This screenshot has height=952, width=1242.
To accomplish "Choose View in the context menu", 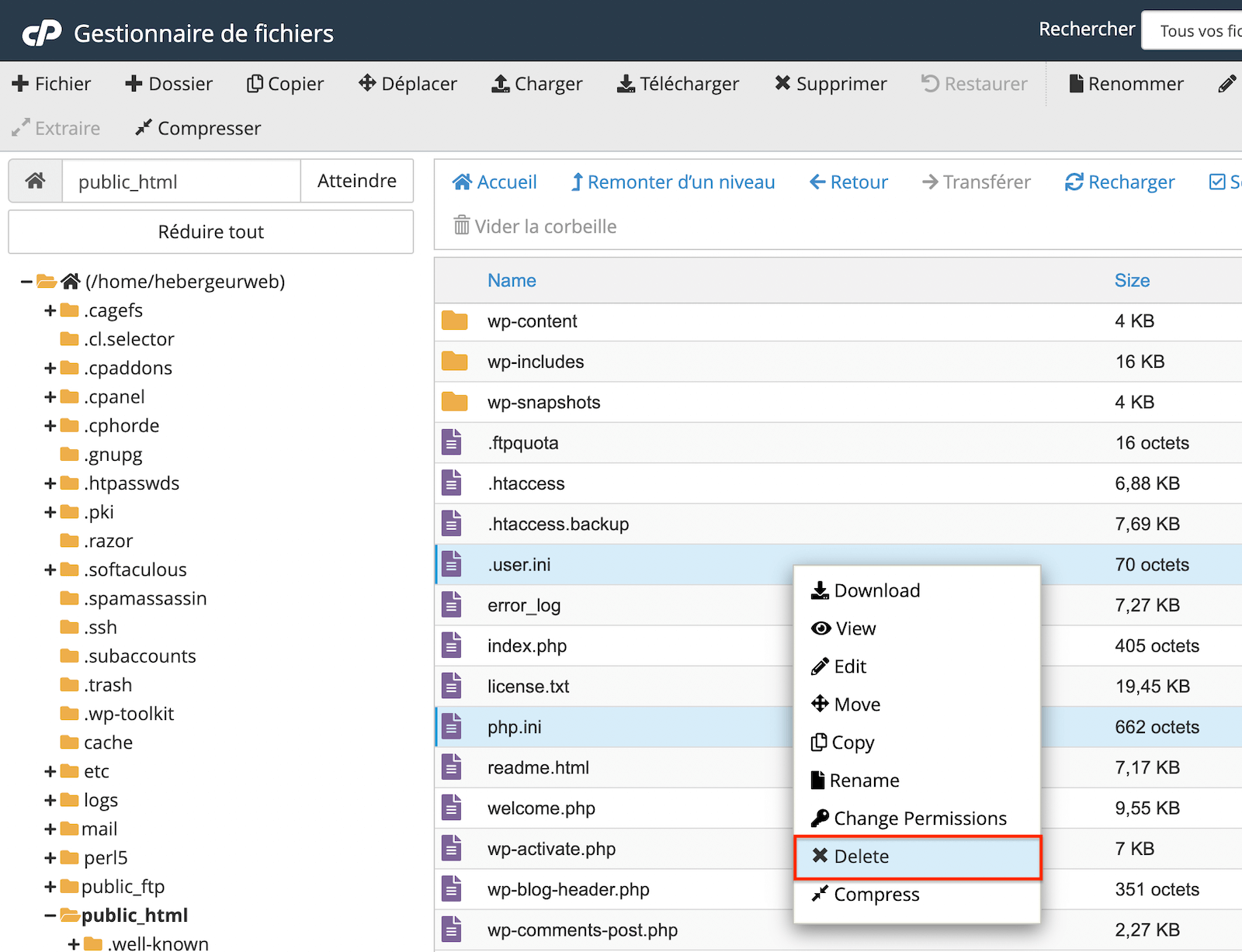I will coord(855,628).
